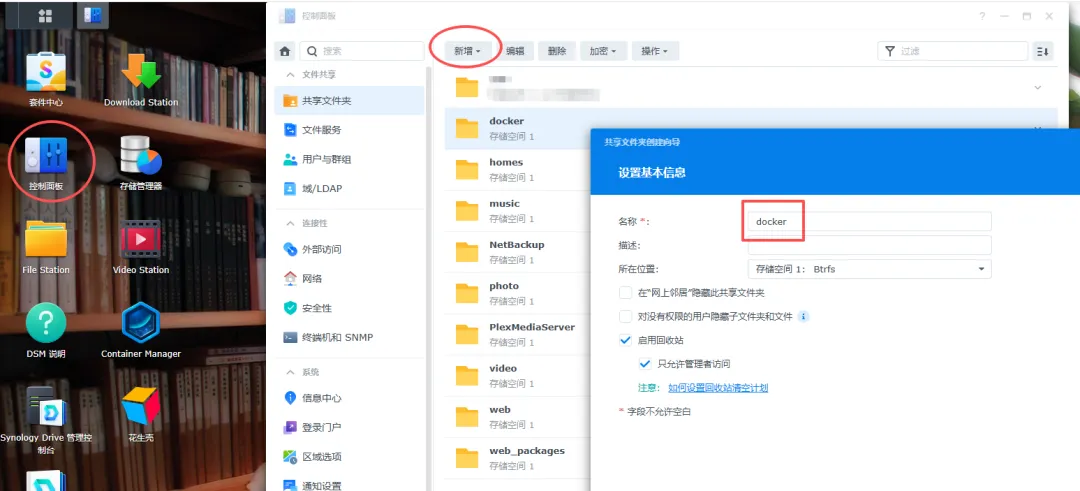Click the 删除 toolbar button
This screenshot has height=491, width=1080.
pos(557,51)
